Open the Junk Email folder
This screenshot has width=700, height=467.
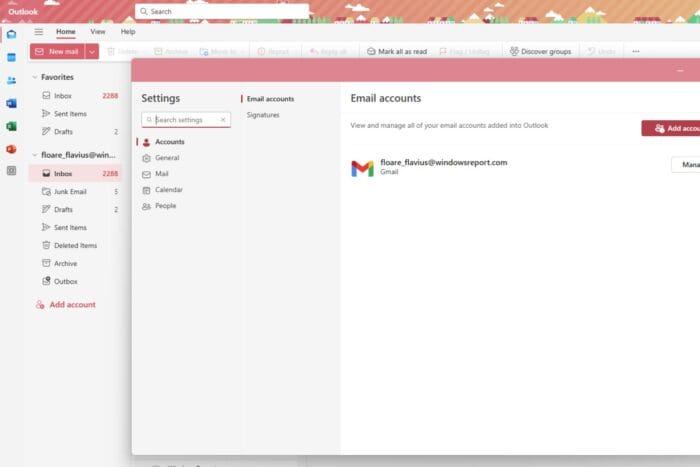pos(75,192)
